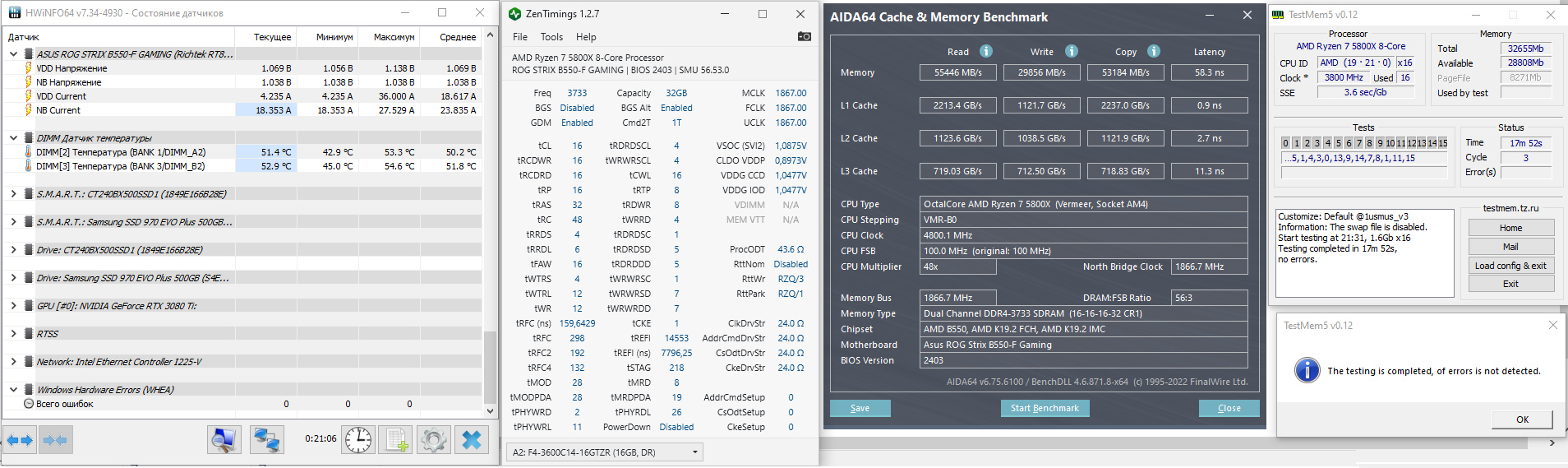Close the TestMem5 completion dialog with X
This screenshot has width=1568, height=468.
click(1552, 325)
